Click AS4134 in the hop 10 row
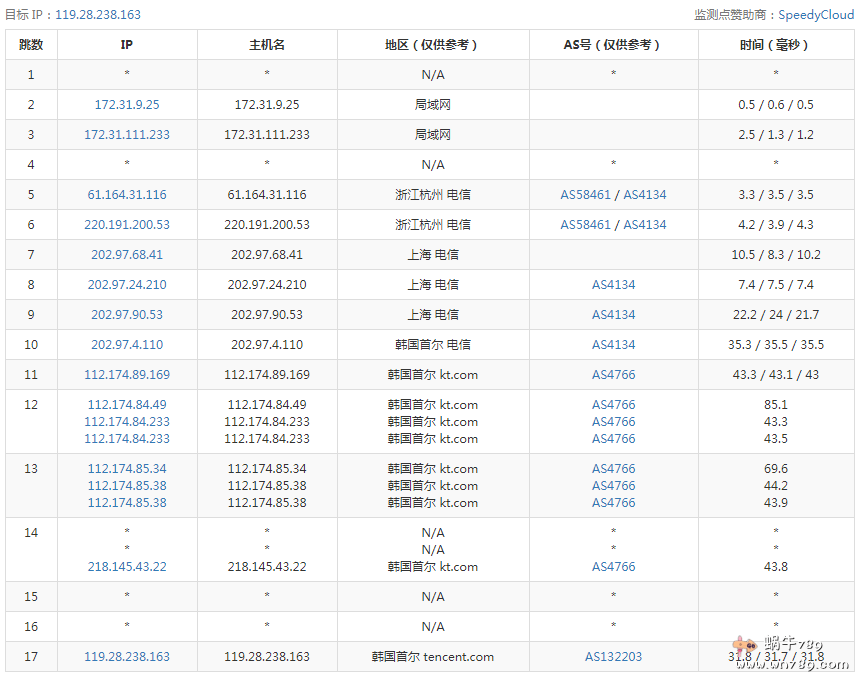The height and width of the screenshot is (678, 865). (x=613, y=345)
